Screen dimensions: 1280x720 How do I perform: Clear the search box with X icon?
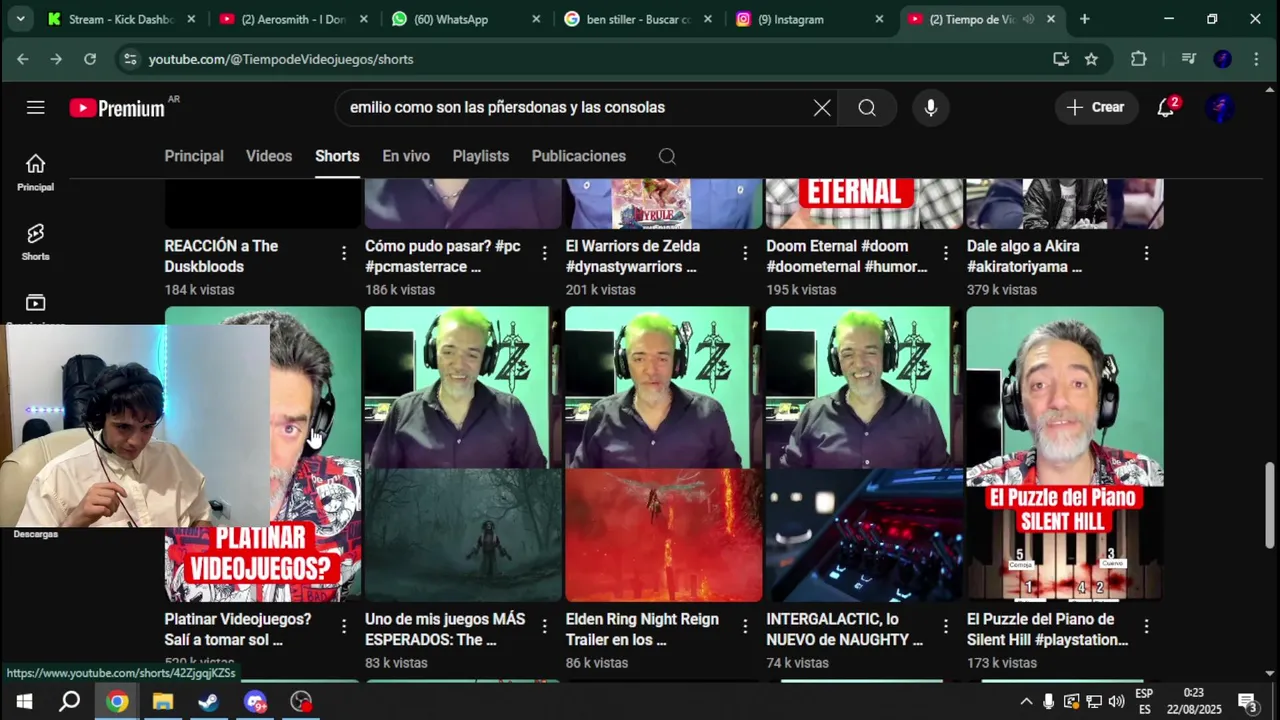click(x=822, y=107)
